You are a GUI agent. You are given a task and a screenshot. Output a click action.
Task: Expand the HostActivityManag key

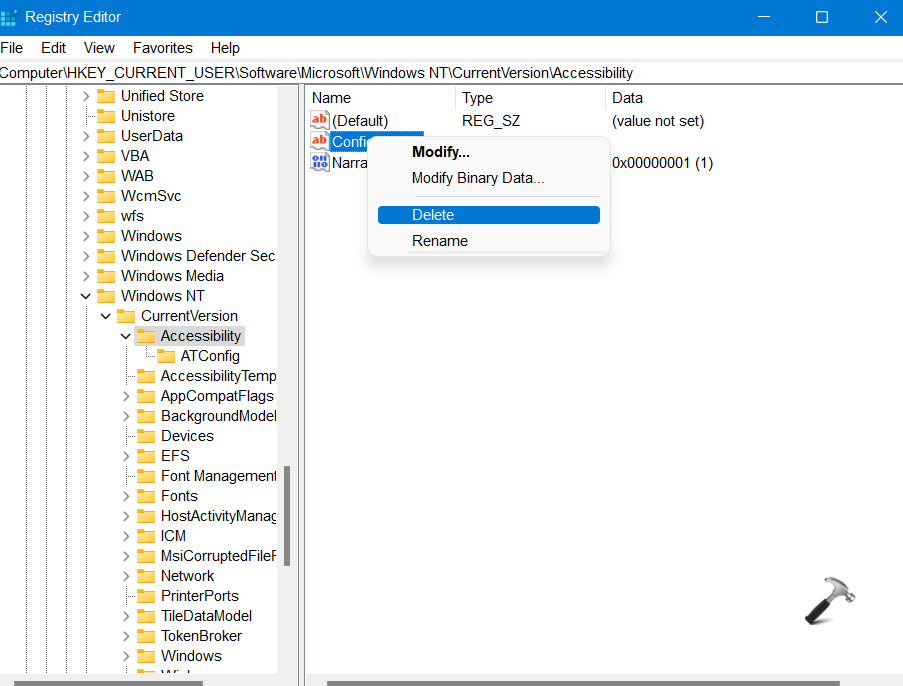tap(126, 516)
